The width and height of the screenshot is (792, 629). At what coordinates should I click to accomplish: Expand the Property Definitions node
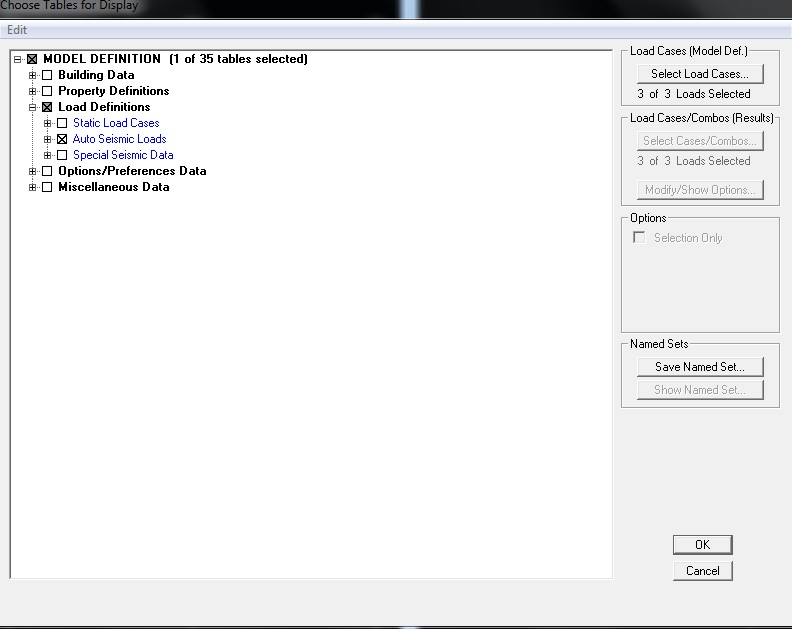pyautogui.click(x=32, y=91)
